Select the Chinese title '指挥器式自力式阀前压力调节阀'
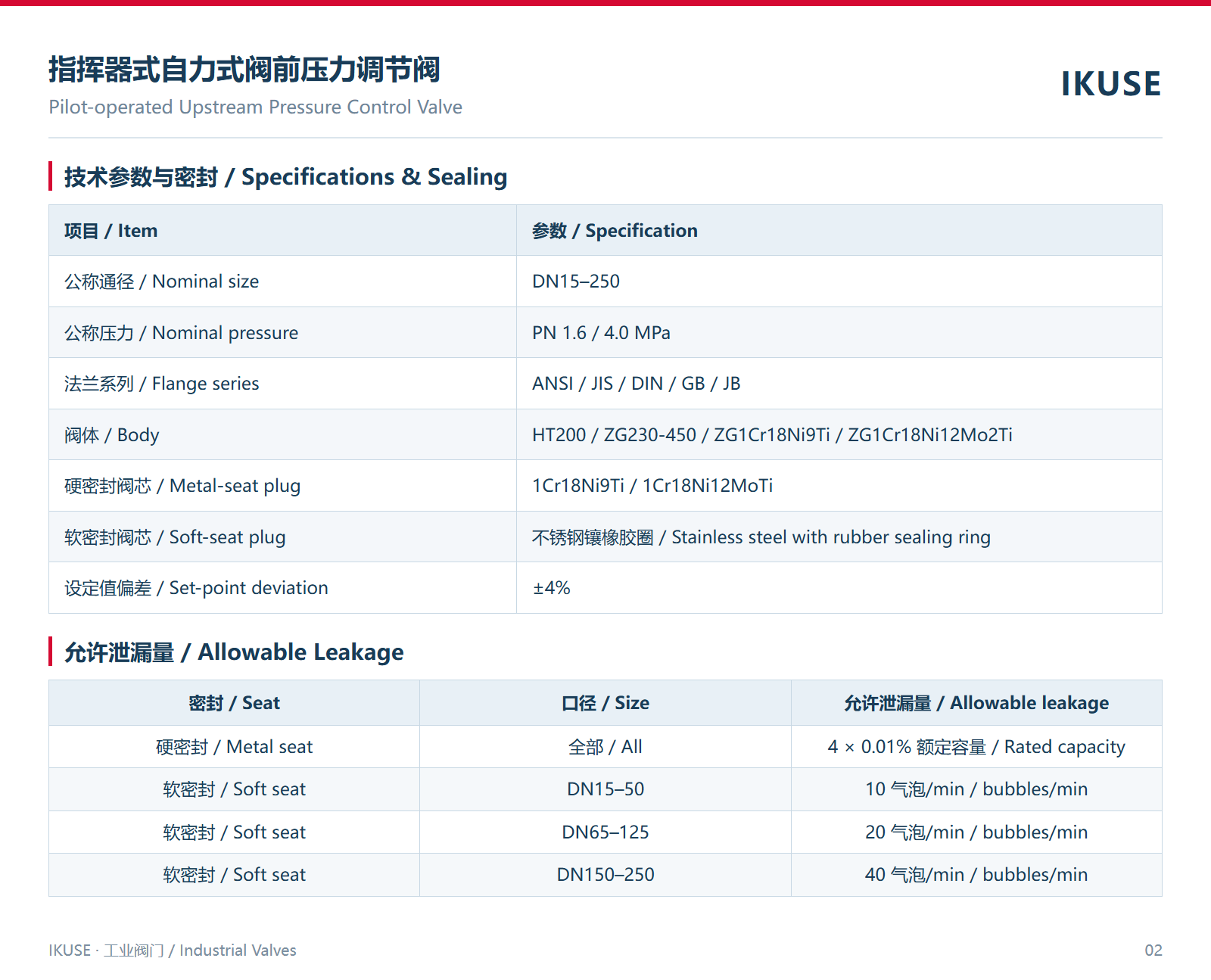 (x=244, y=70)
